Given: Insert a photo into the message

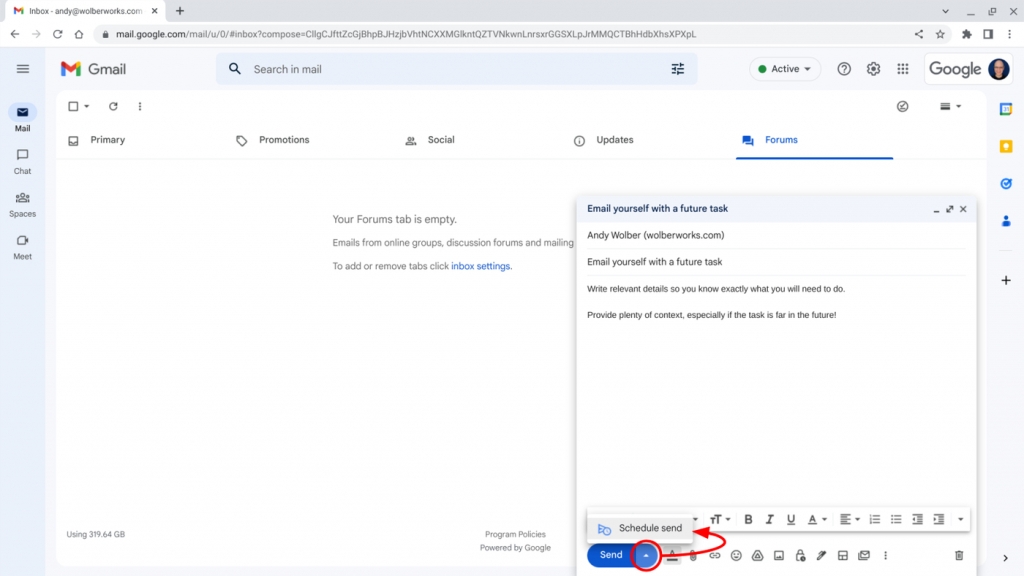Looking at the screenshot, I should [780, 555].
